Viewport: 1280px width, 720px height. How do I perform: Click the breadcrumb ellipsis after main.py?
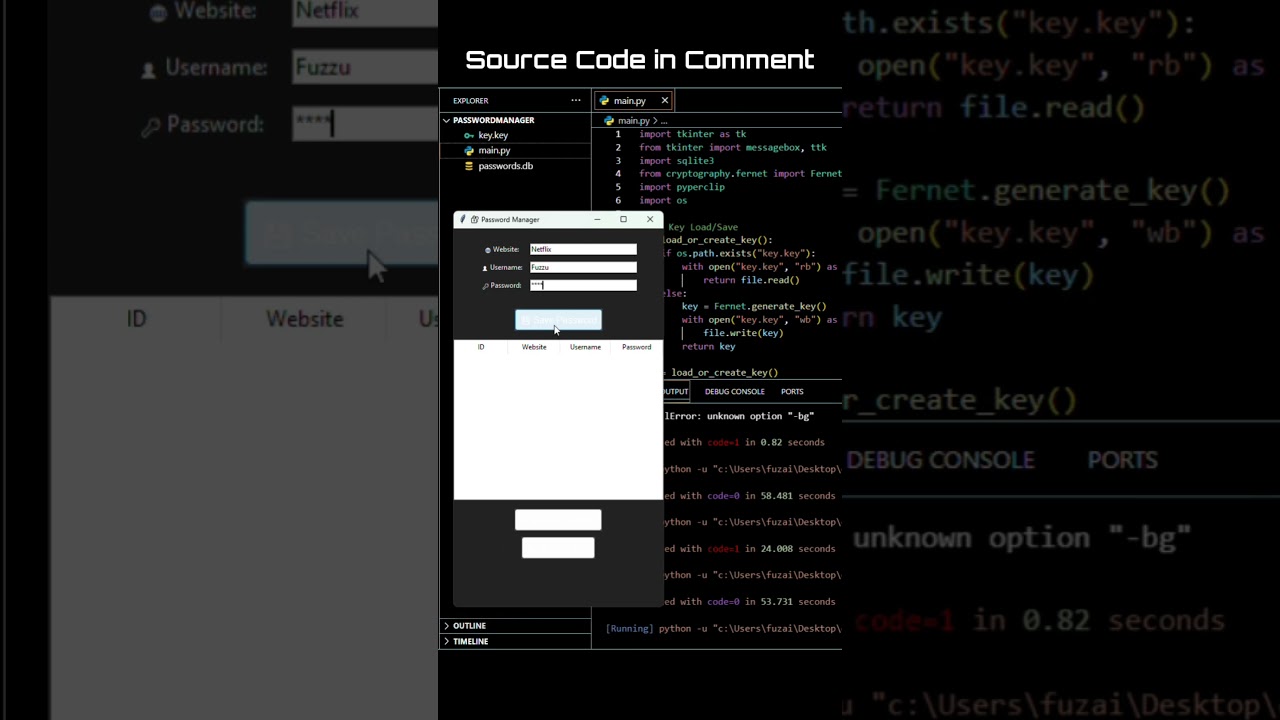(664, 120)
